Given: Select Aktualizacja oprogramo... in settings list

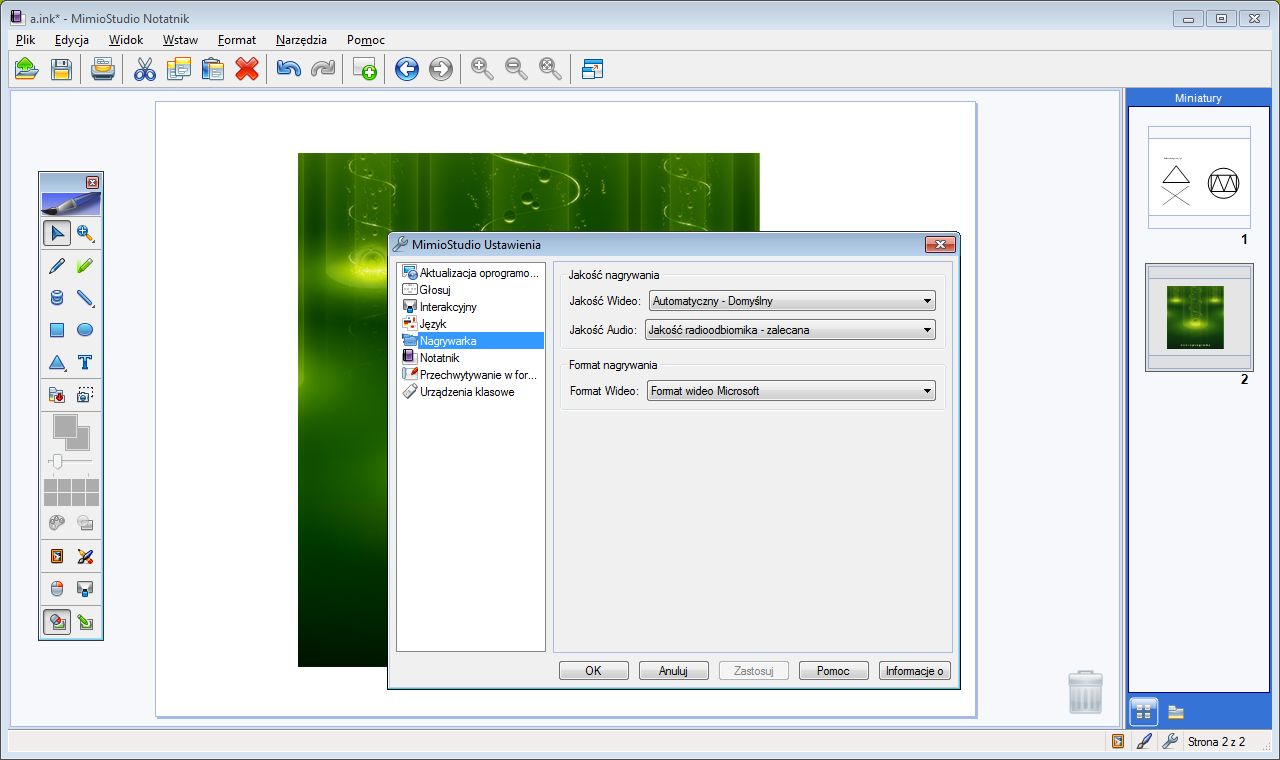Looking at the screenshot, I should (x=471, y=272).
